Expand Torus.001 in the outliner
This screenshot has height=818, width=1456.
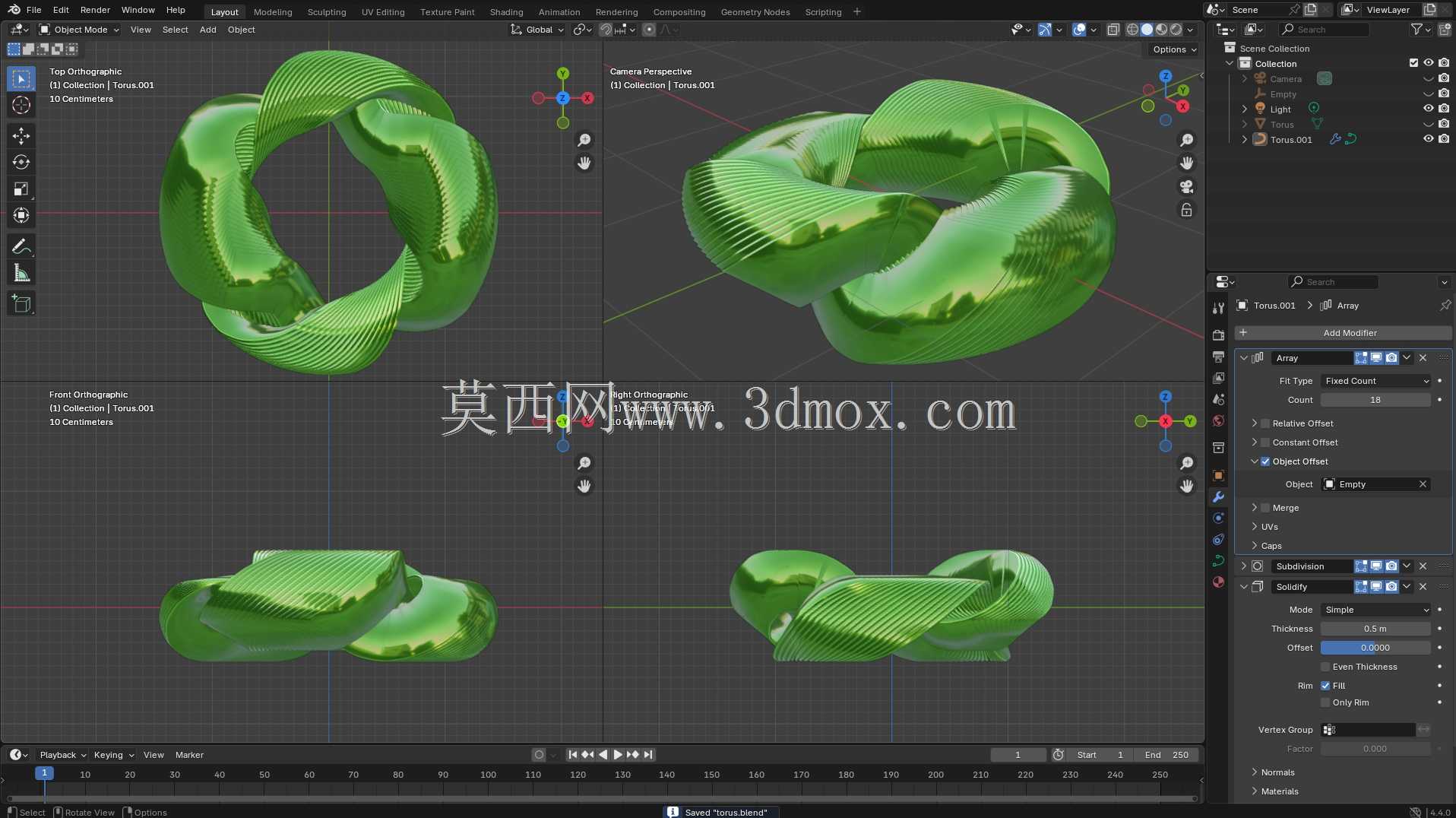[x=1244, y=139]
